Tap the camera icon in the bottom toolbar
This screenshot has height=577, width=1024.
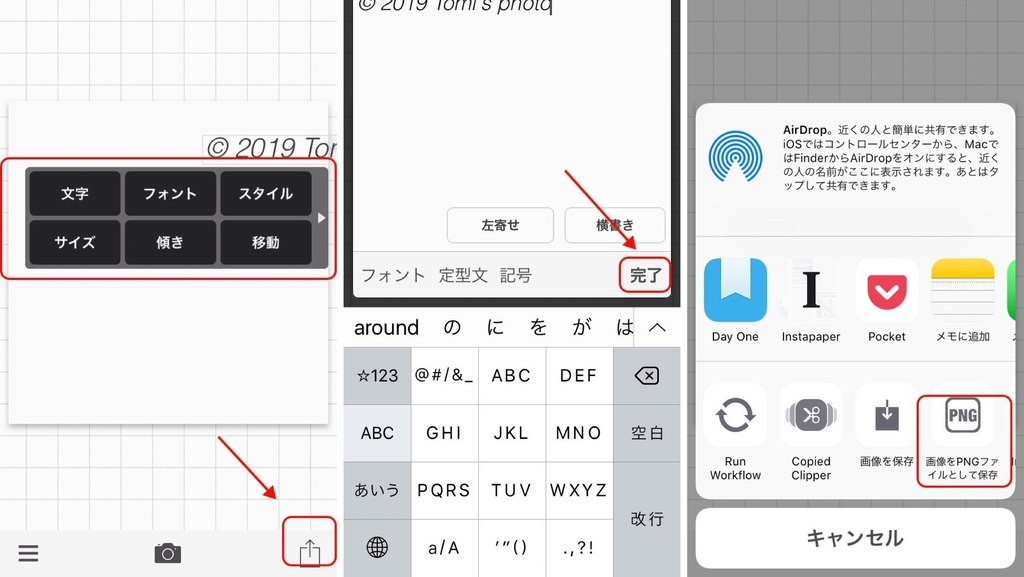167,551
